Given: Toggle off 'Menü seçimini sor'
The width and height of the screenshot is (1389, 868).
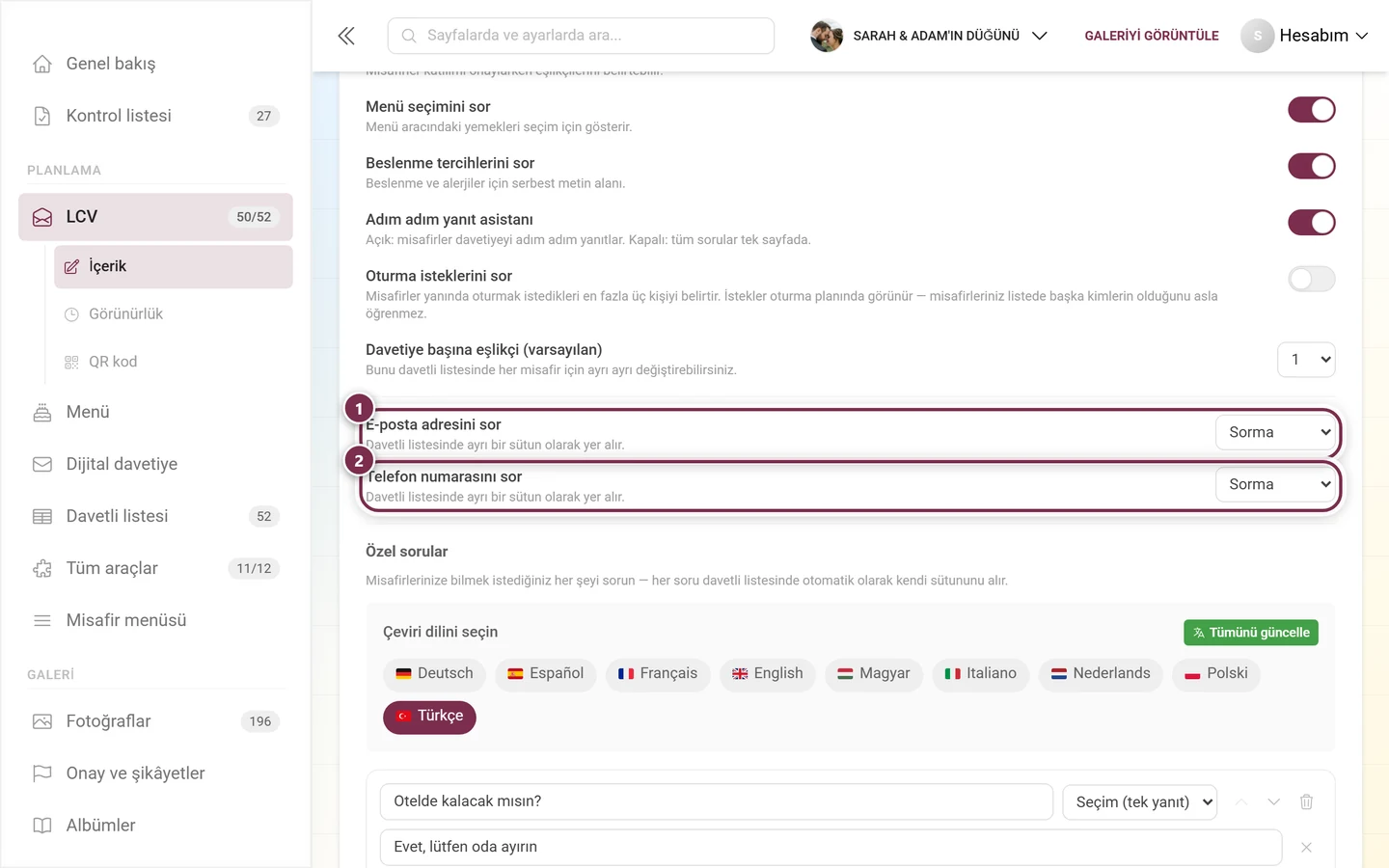Looking at the screenshot, I should pyautogui.click(x=1312, y=110).
